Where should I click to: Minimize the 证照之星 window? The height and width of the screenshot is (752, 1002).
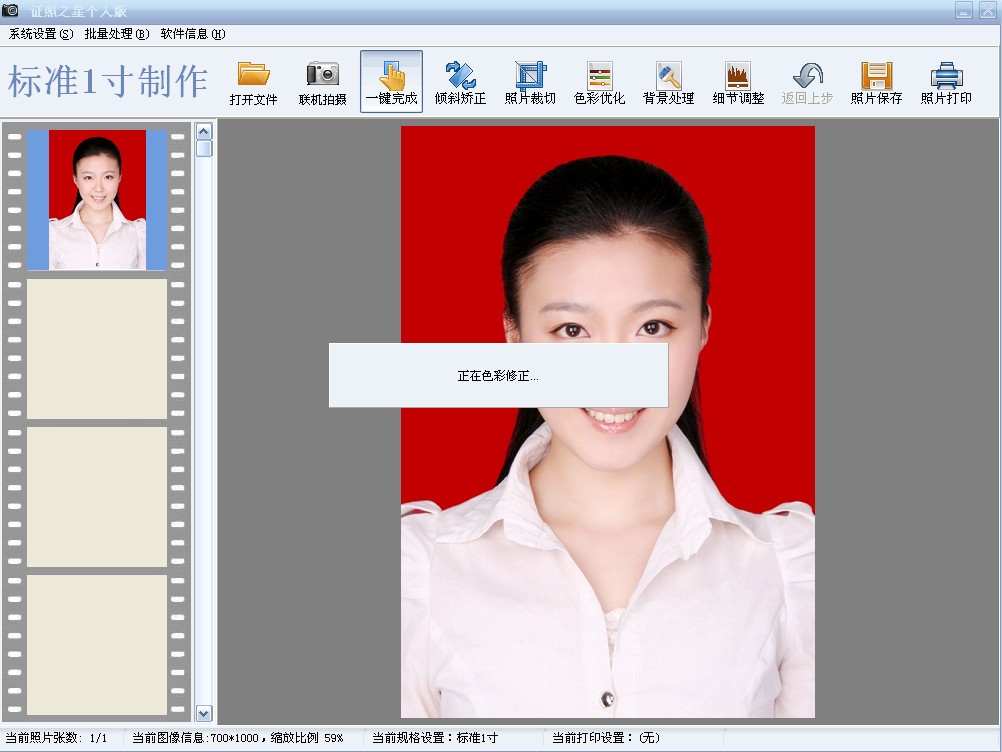[964, 10]
